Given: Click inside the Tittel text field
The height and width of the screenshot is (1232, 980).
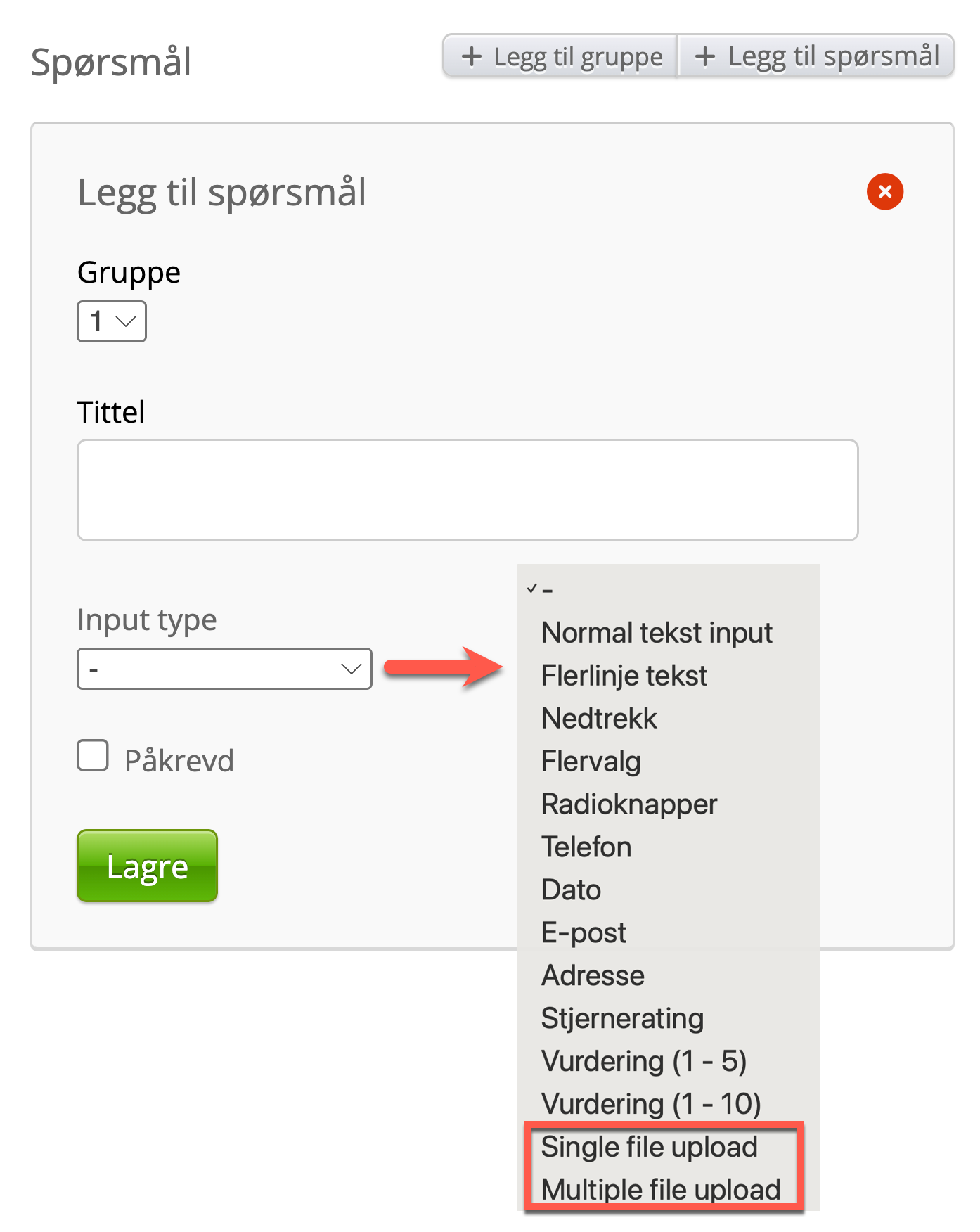Looking at the screenshot, I should (468, 490).
